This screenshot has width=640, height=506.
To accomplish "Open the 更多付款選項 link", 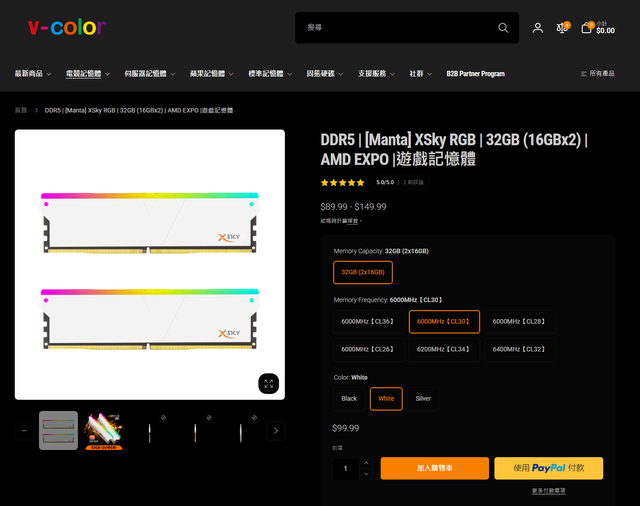I will pyautogui.click(x=549, y=490).
